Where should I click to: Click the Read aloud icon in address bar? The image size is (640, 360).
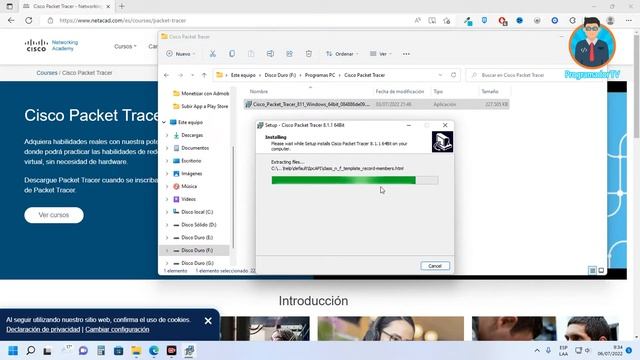point(417,20)
